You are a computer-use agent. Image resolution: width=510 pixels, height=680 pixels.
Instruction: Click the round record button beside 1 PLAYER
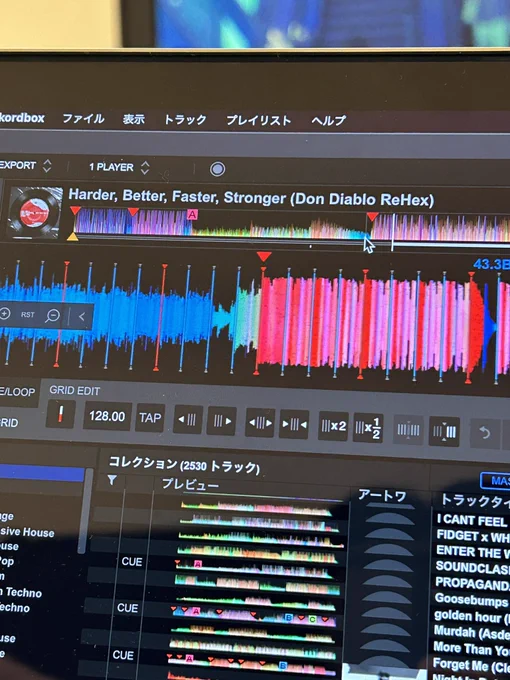(x=217, y=169)
